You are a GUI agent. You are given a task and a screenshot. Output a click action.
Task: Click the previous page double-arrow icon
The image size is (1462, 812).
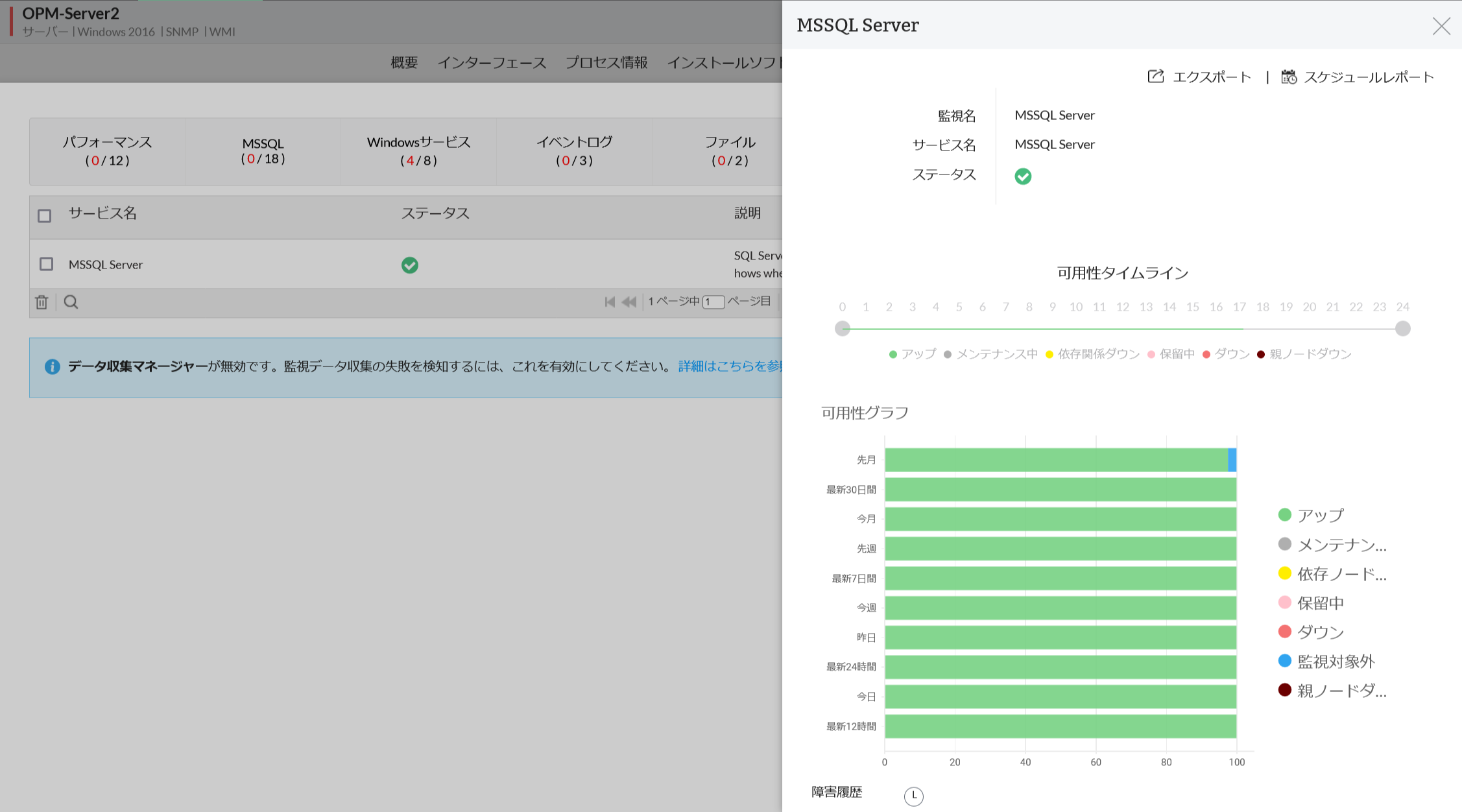(x=629, y=302)
